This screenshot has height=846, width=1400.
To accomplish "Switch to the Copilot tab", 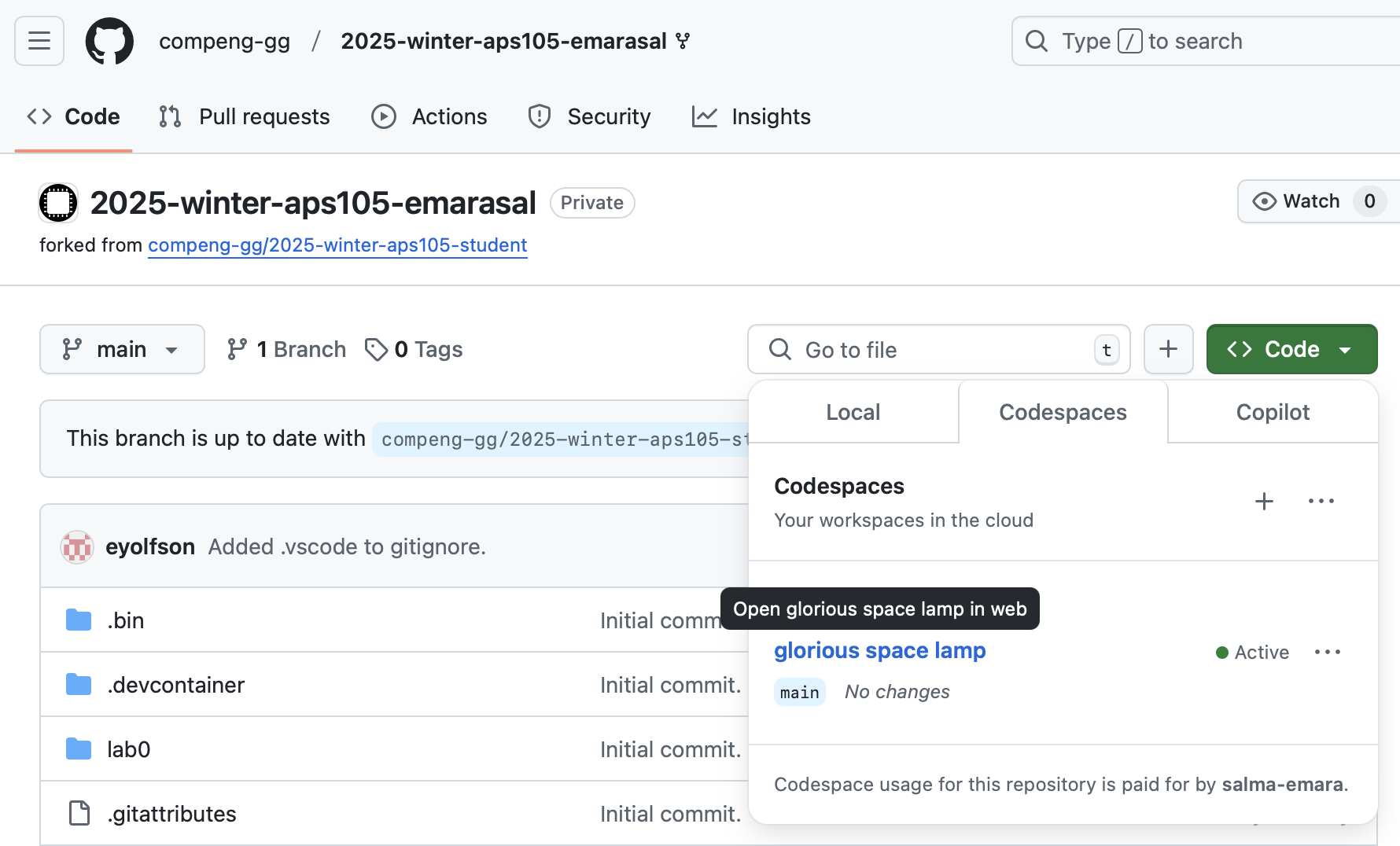I will coord(1273,412).
